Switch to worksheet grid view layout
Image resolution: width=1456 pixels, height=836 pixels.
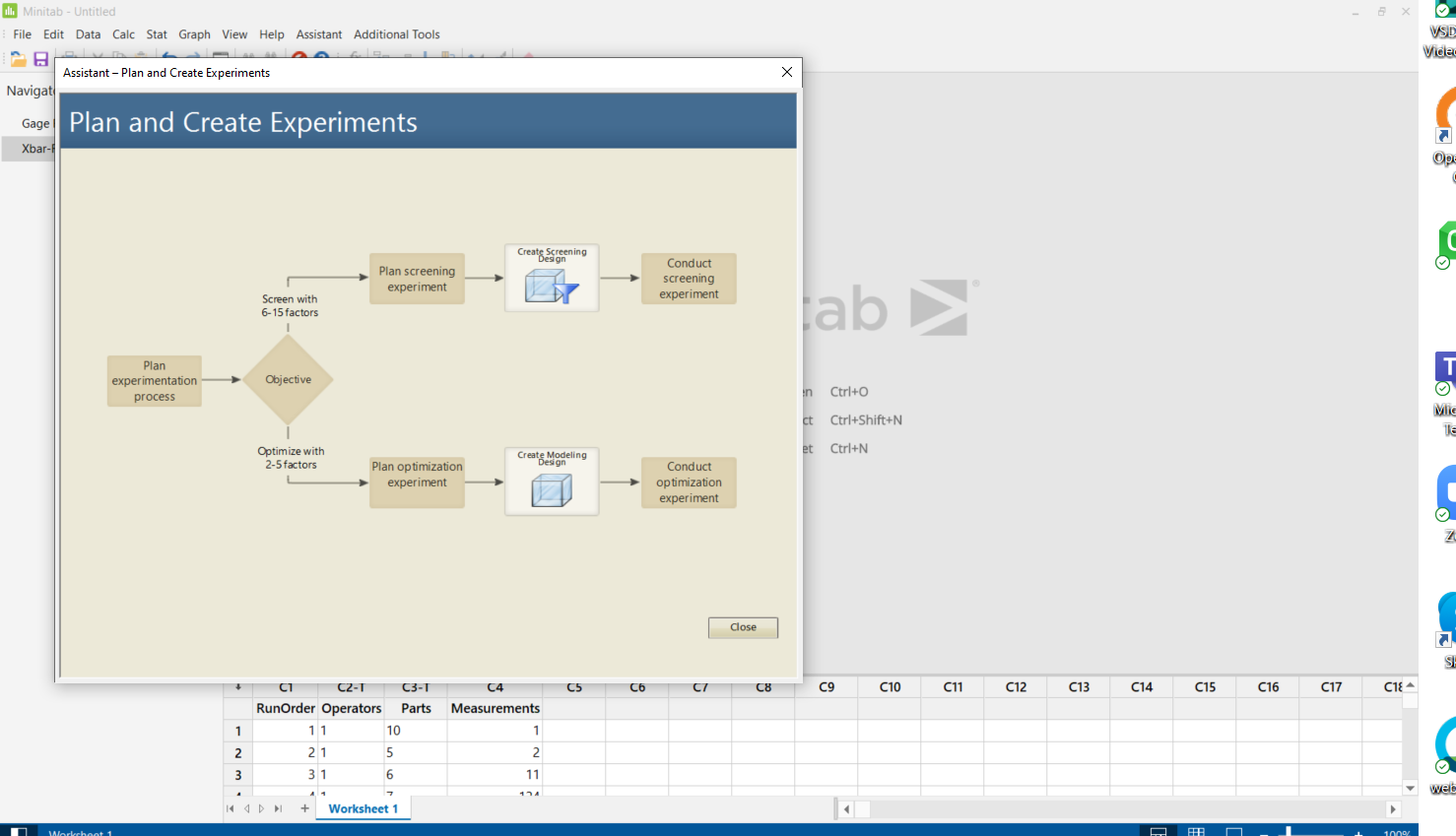click(x=1197, y=831)
